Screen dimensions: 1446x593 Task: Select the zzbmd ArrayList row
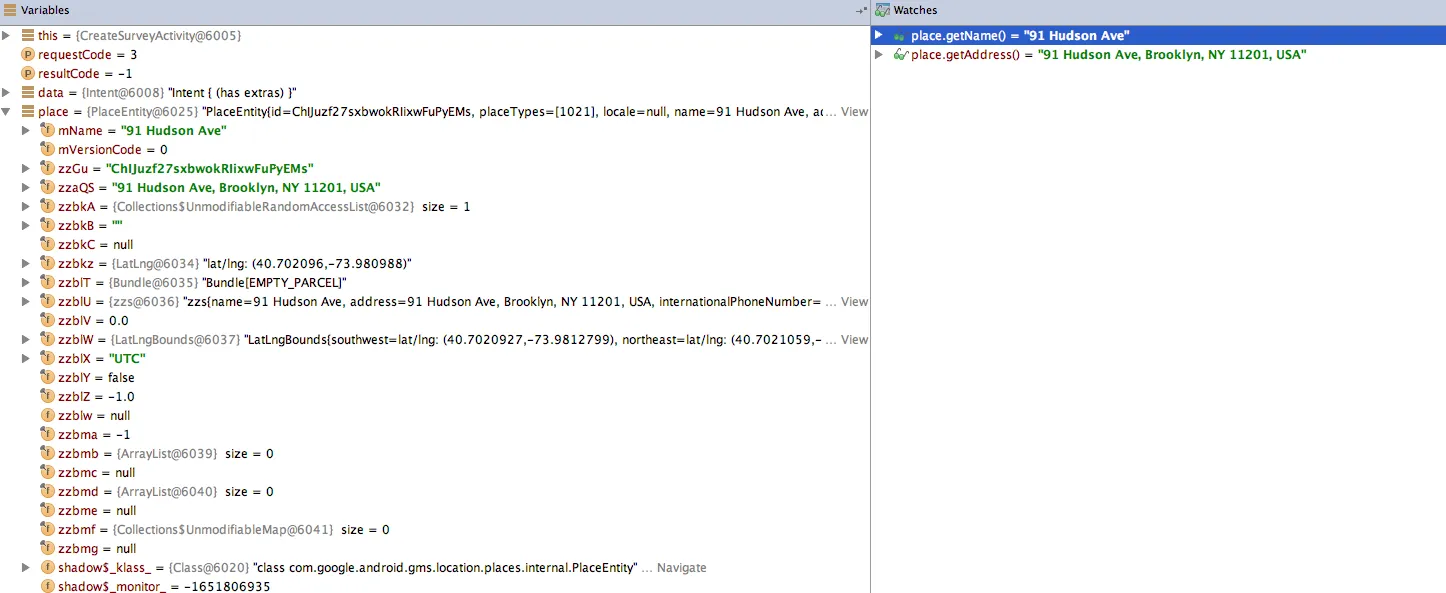(x=435, y=491)
